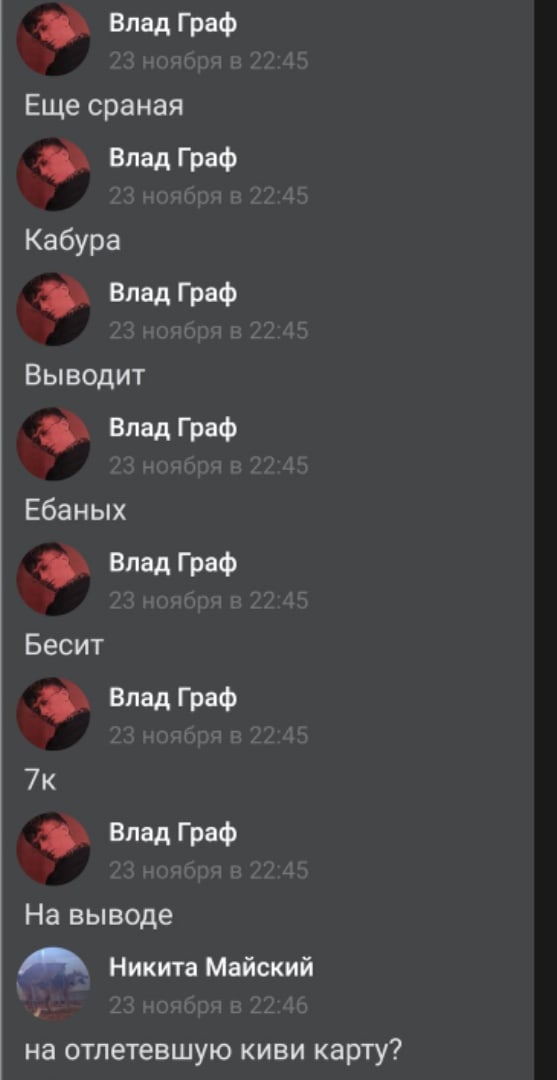
Task: Select the 'Выводит' message text
Action: pos(85,375)
